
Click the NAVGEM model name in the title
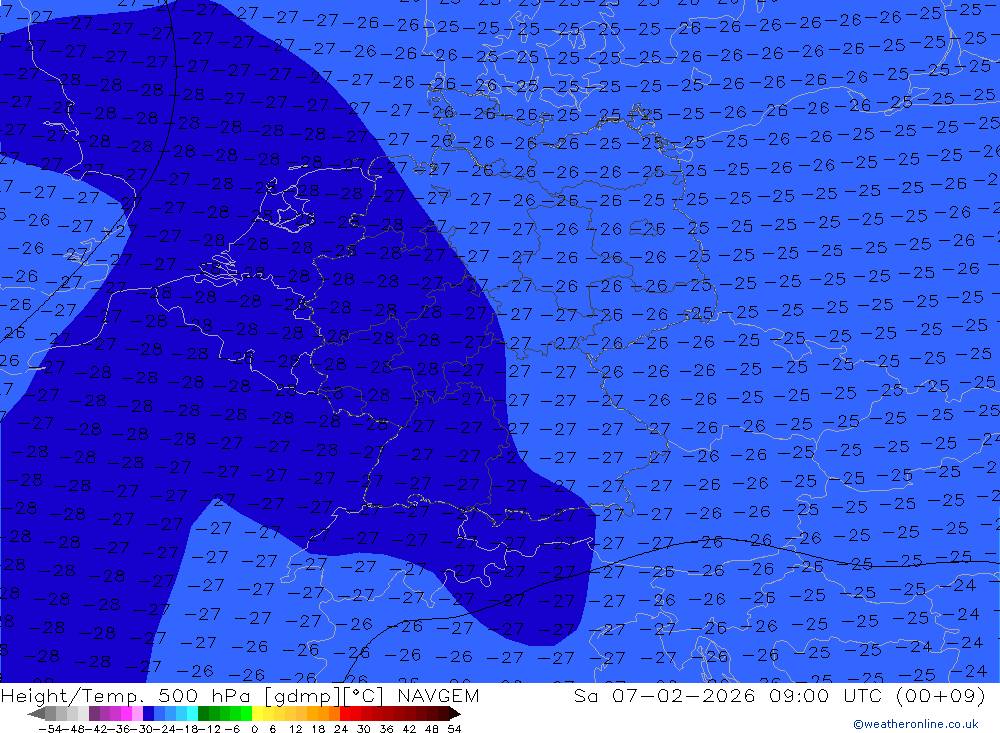(x=438, y=695)
